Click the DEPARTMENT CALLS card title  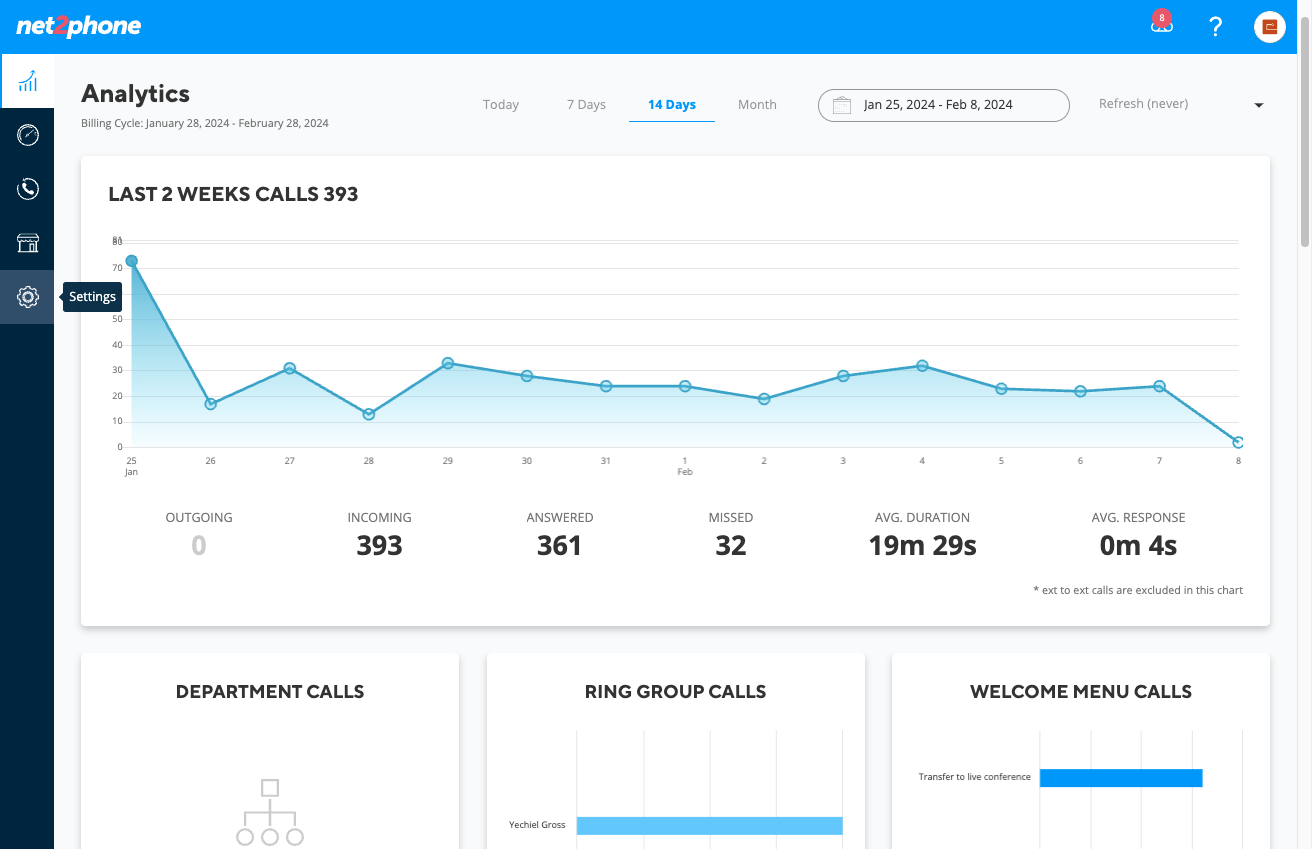[270, 692]
